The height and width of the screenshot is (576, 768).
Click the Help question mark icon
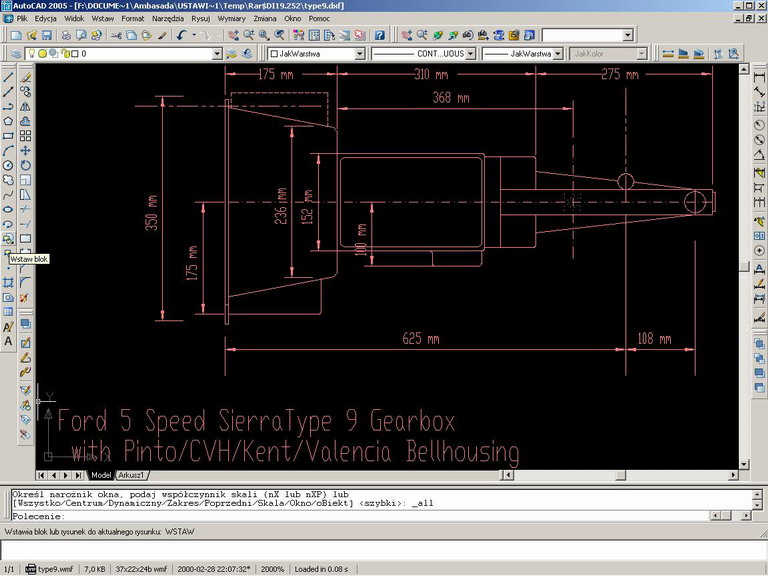[380, 35]
